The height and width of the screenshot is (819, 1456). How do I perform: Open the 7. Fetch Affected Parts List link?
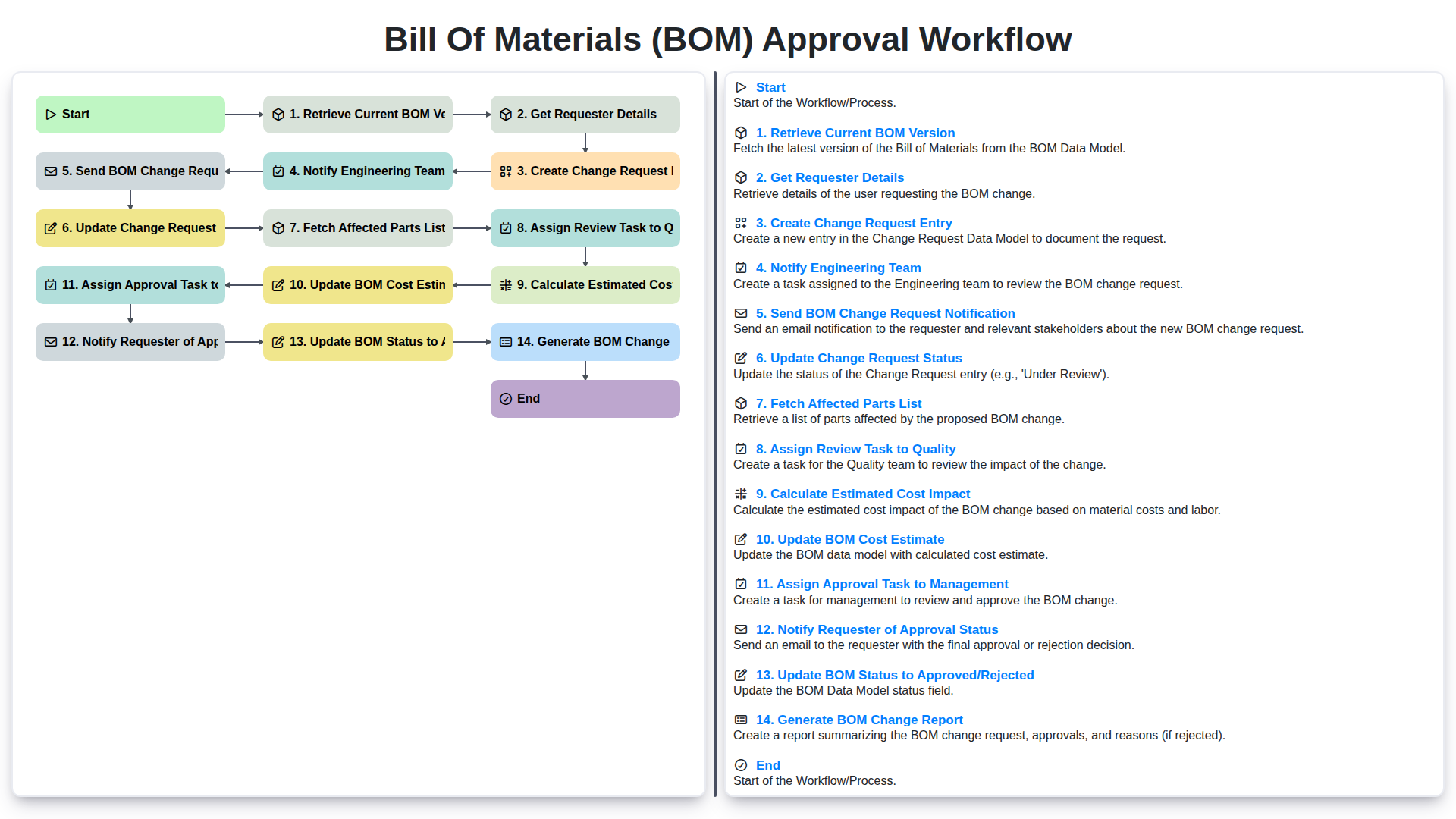839,403
